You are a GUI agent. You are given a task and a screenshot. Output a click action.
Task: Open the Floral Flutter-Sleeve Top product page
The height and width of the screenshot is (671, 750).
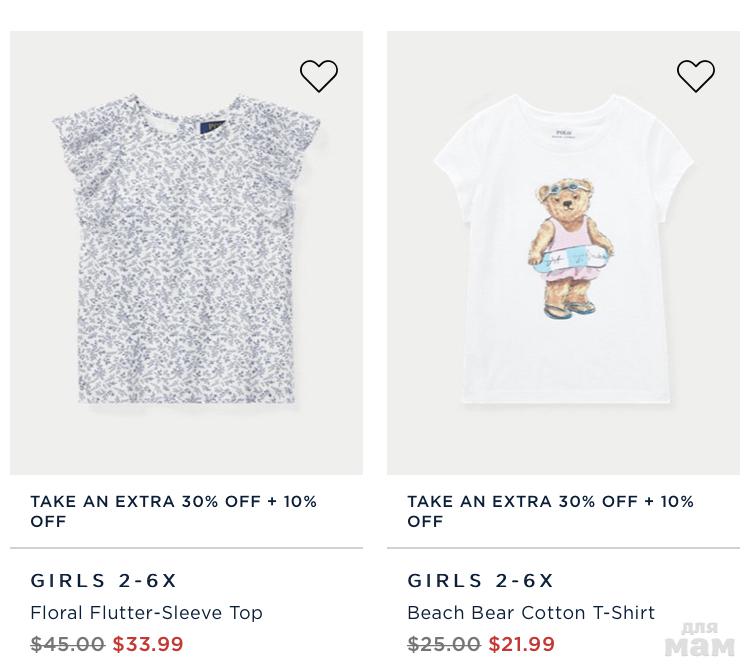click(146, 612)
